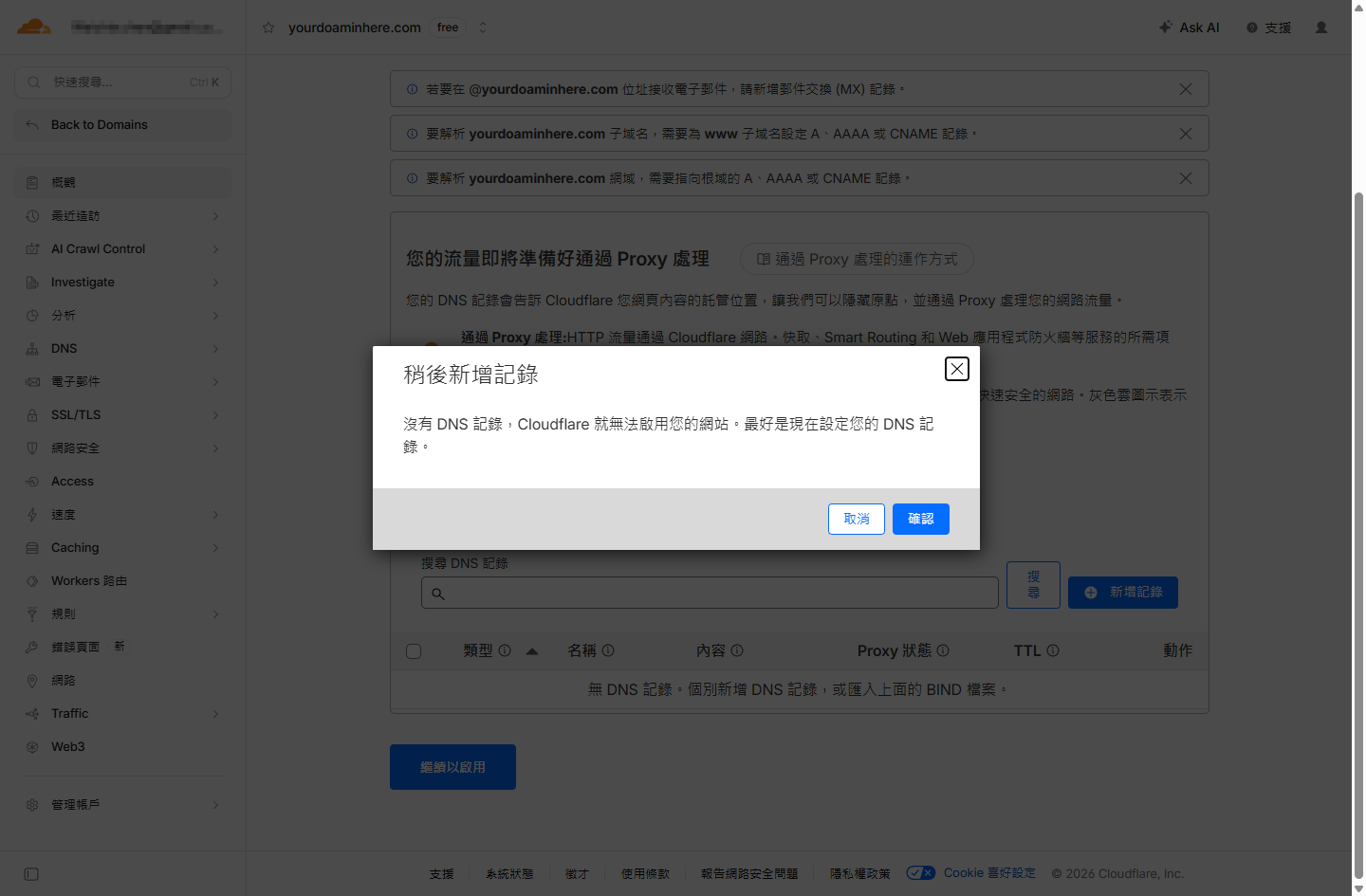The height and width of the screenshot is (896, 1366).
Task: Click the Investigate icon
Action: tap(32, 283)
